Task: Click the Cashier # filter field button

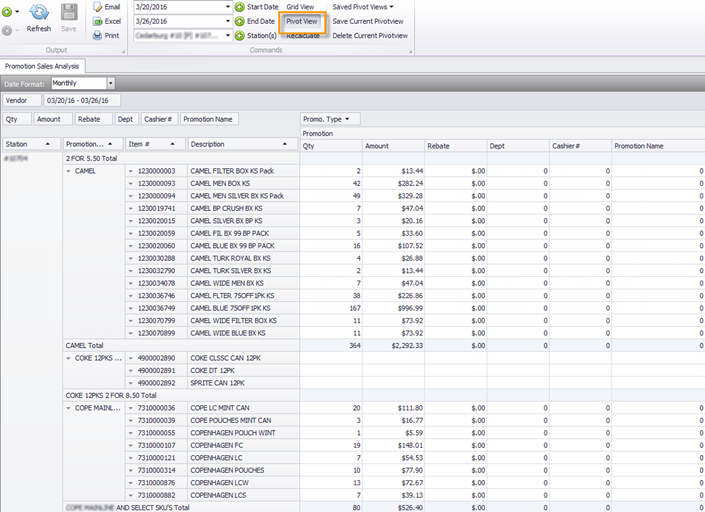Action: tap(160, 119)
